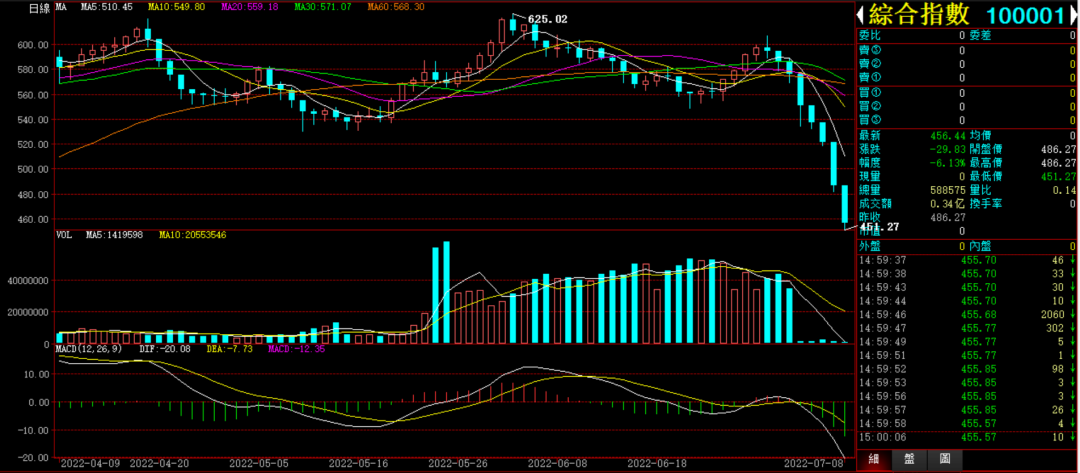Viewport: 1080px width, 473px height.
Task: Click the 換手率 label
Action: (x=985, y=204)
